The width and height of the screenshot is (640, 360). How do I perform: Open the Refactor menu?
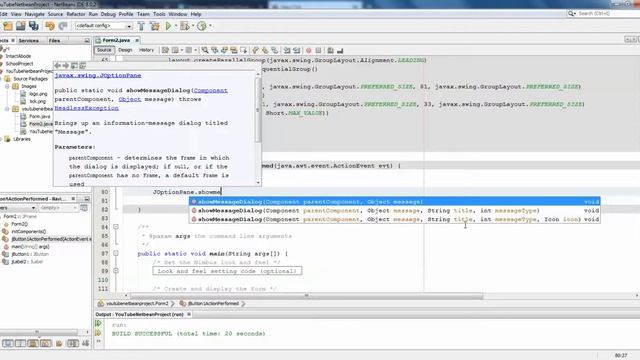pyautogui.click(x=76, y=14)
